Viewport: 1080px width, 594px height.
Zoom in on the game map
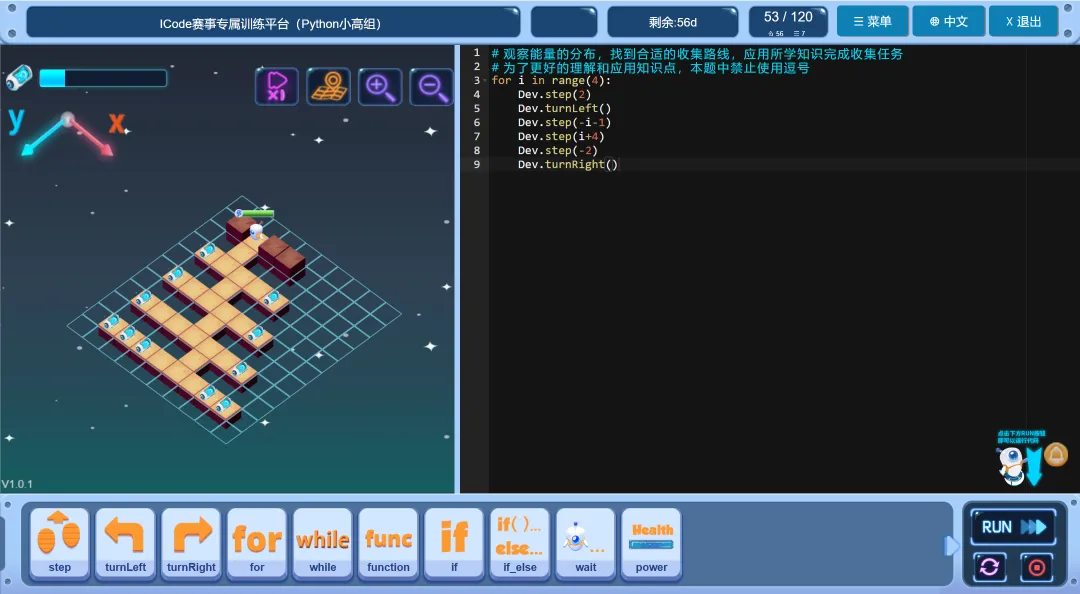tap(380, 87)
